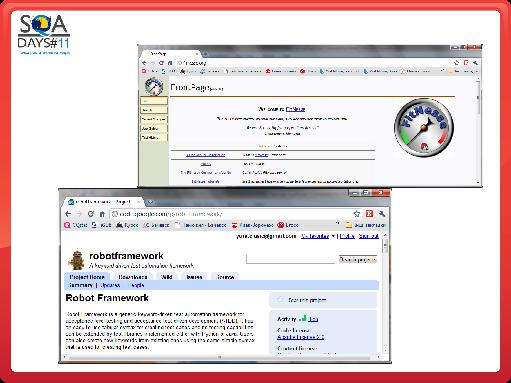Open other bookmarks folder in lower browser
Image resolution: width=511 pixels, height=383 pixels.
coord(366,225)
